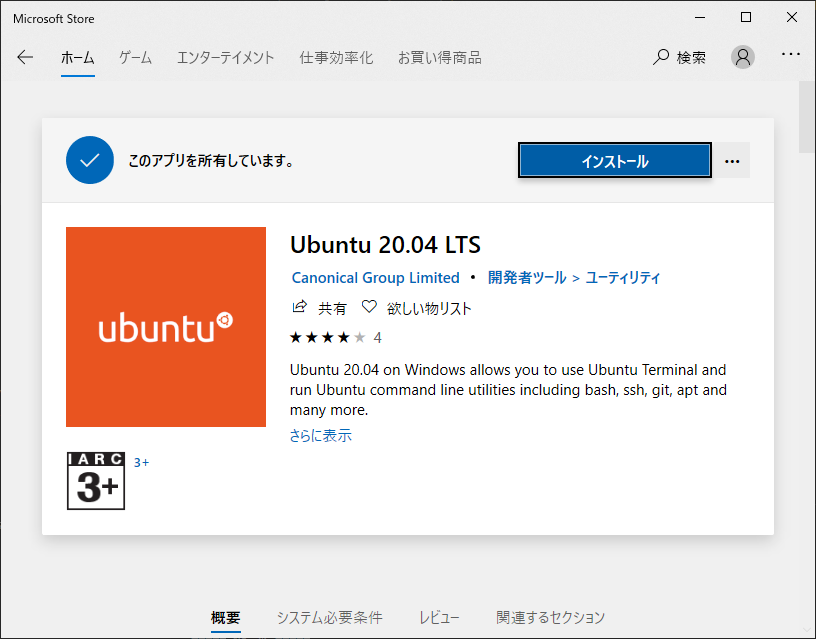This screenshot has width=816, height=639.
Task: Open the 仕事効率化 tab
Action: pos(336,57)
